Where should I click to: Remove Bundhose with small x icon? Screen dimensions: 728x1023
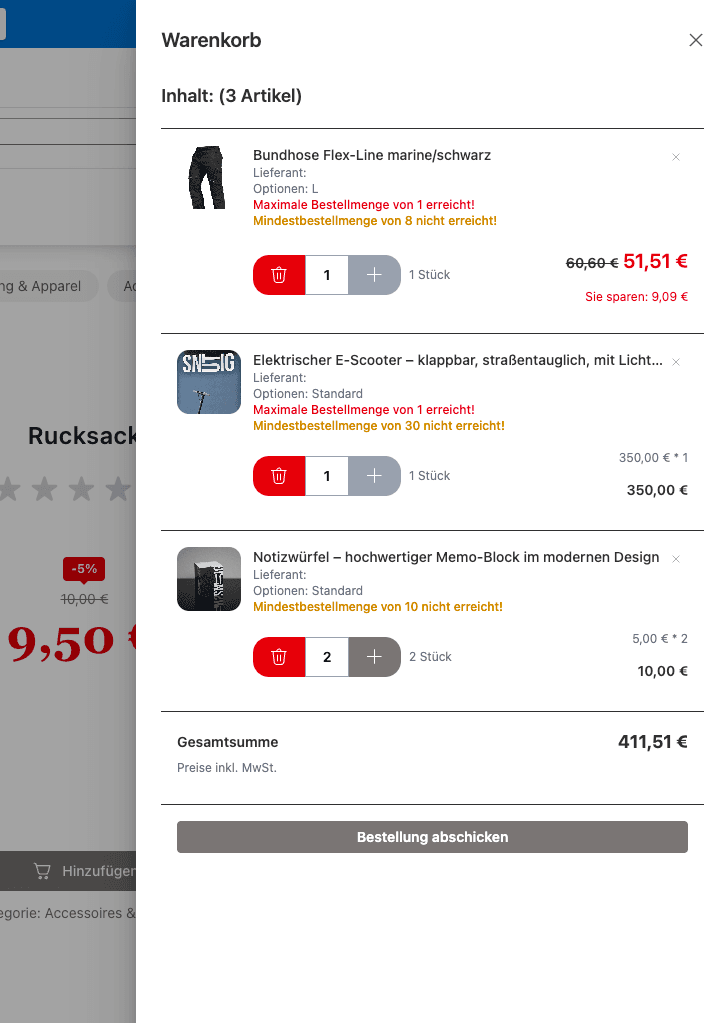676,157
